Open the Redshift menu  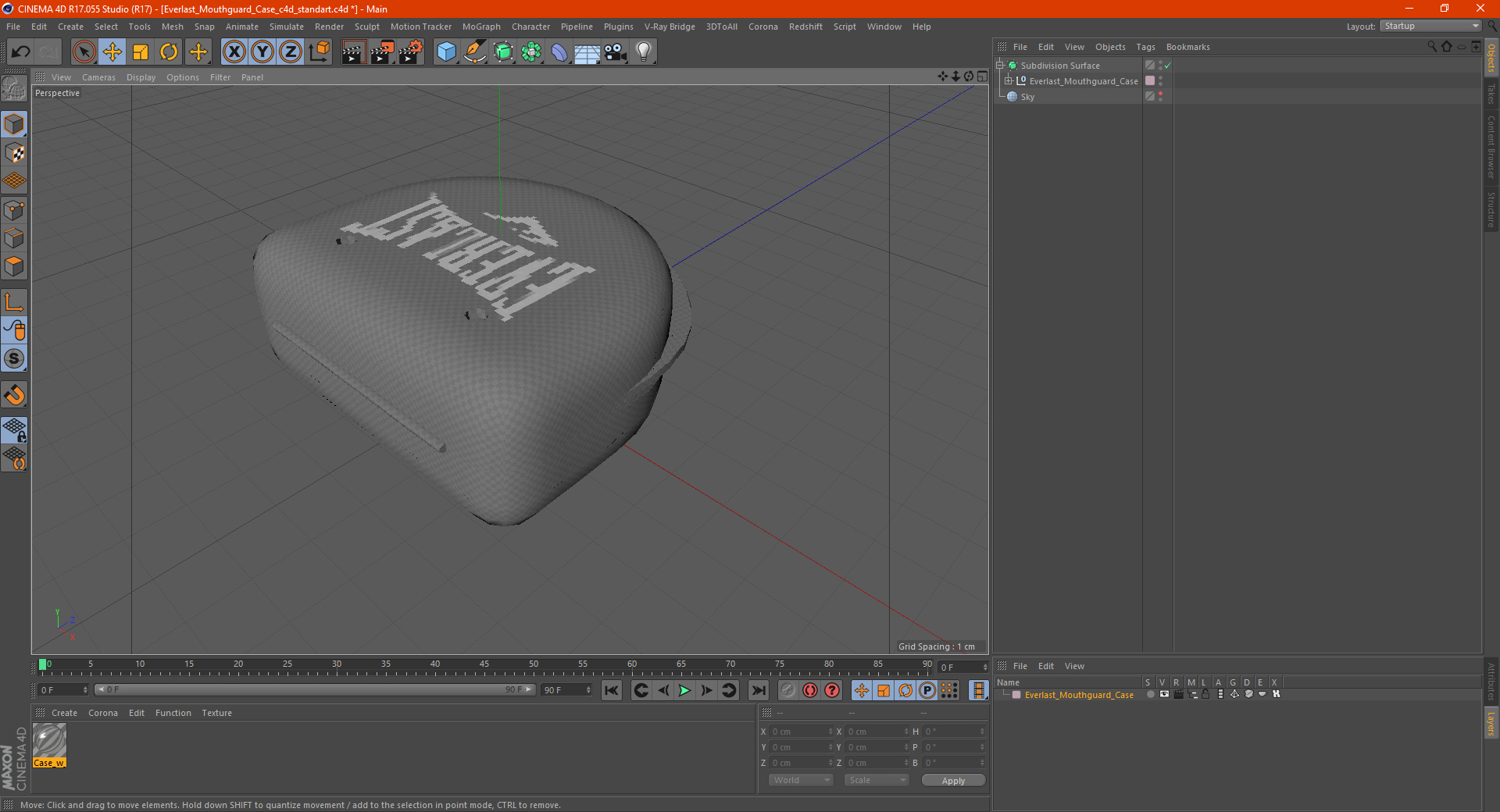(805, 27)
